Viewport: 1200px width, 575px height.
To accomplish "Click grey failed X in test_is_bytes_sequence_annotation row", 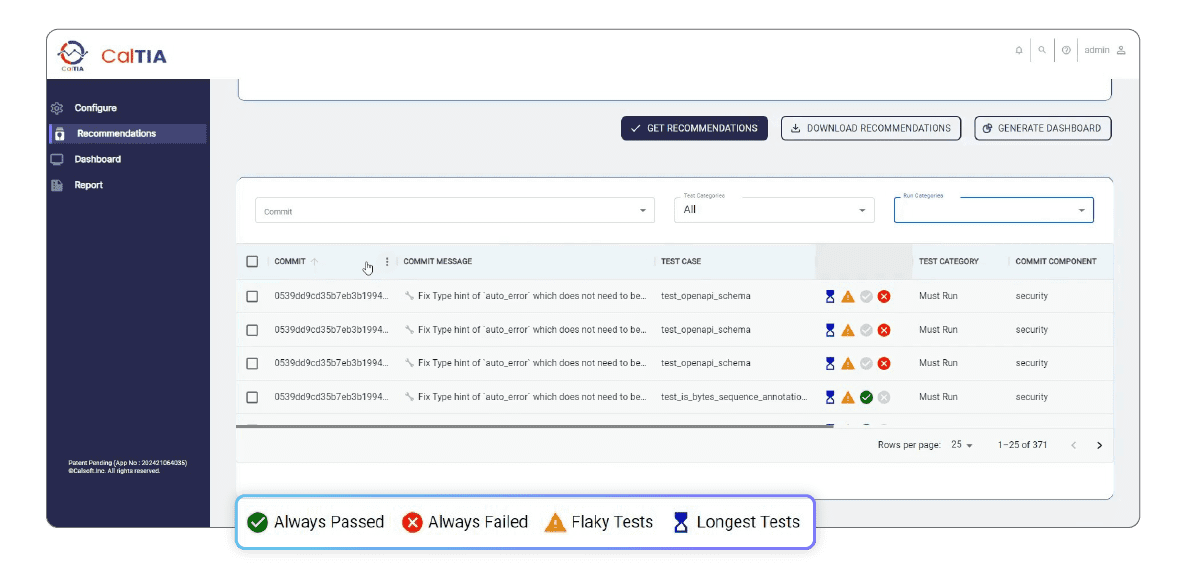I will pyautogui.click(x=884, y=397).
